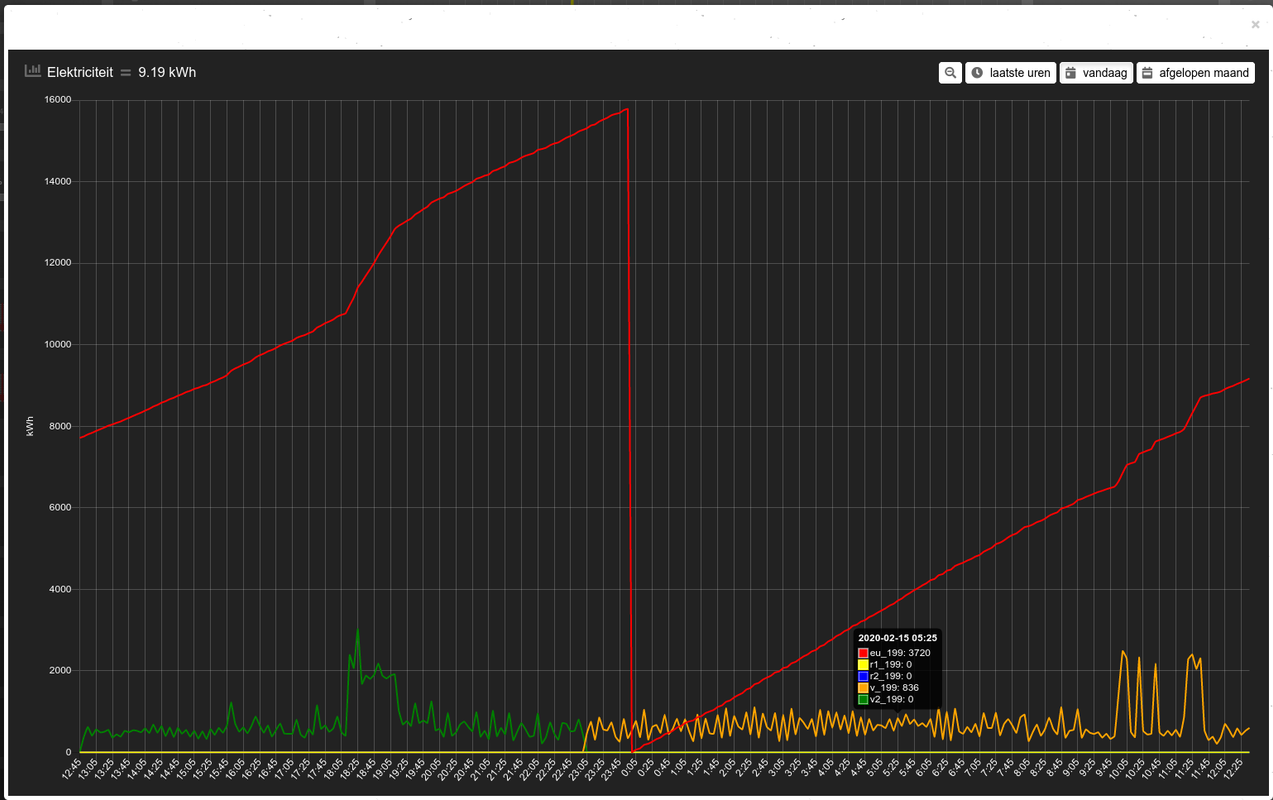This screenshot has height=800, width=1273.
Task: Click the '8000' y-axis label
Action: pyautogui.click(x=60, y=427)
